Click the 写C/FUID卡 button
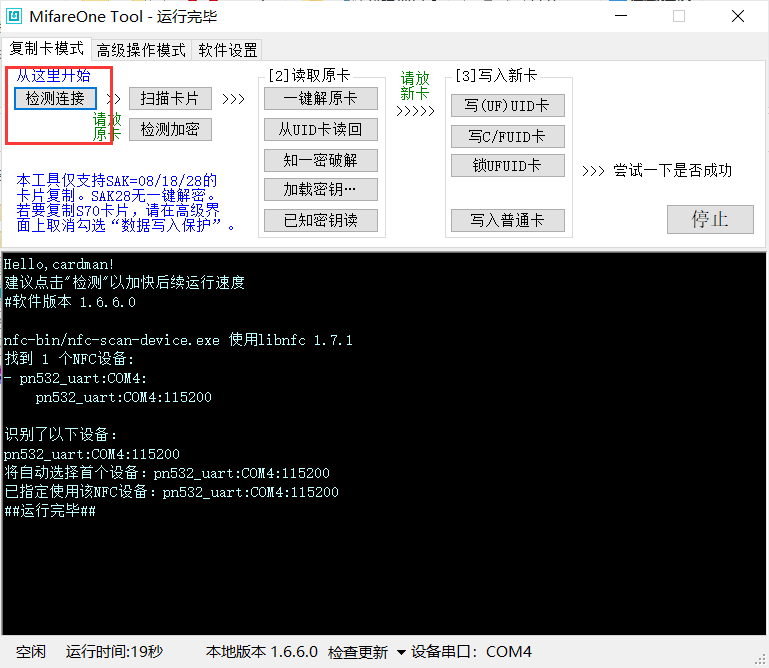The image size is (769, 668). coord(508,136)
